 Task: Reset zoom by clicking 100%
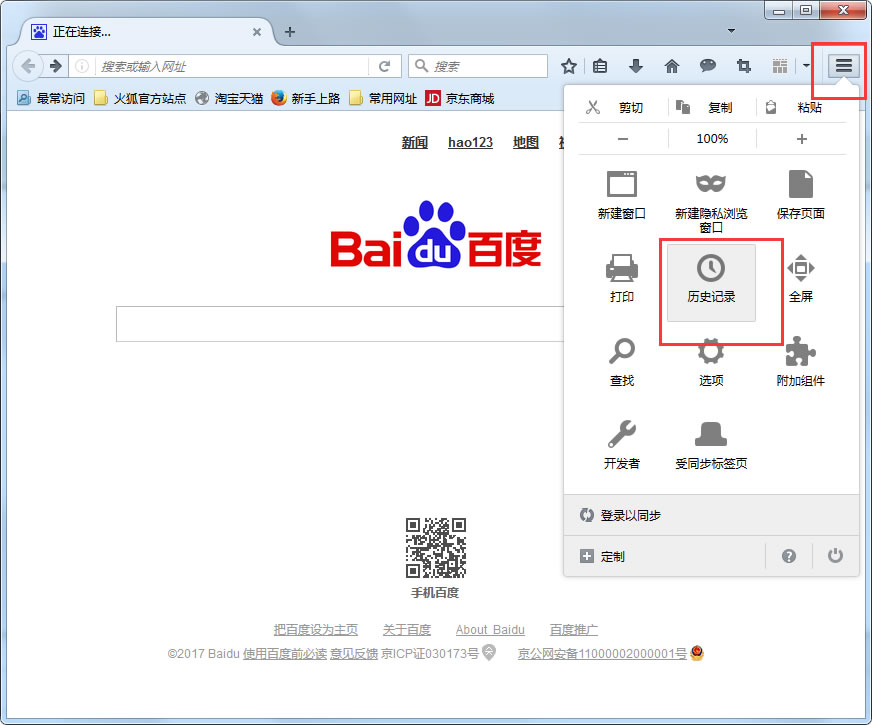click(712, 138)
